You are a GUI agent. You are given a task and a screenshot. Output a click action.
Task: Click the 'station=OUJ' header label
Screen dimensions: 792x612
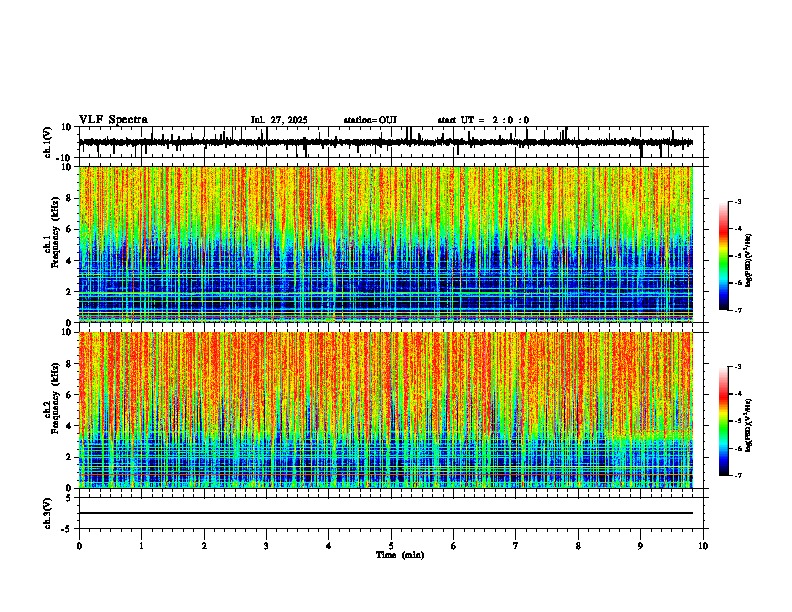(370, 120)
